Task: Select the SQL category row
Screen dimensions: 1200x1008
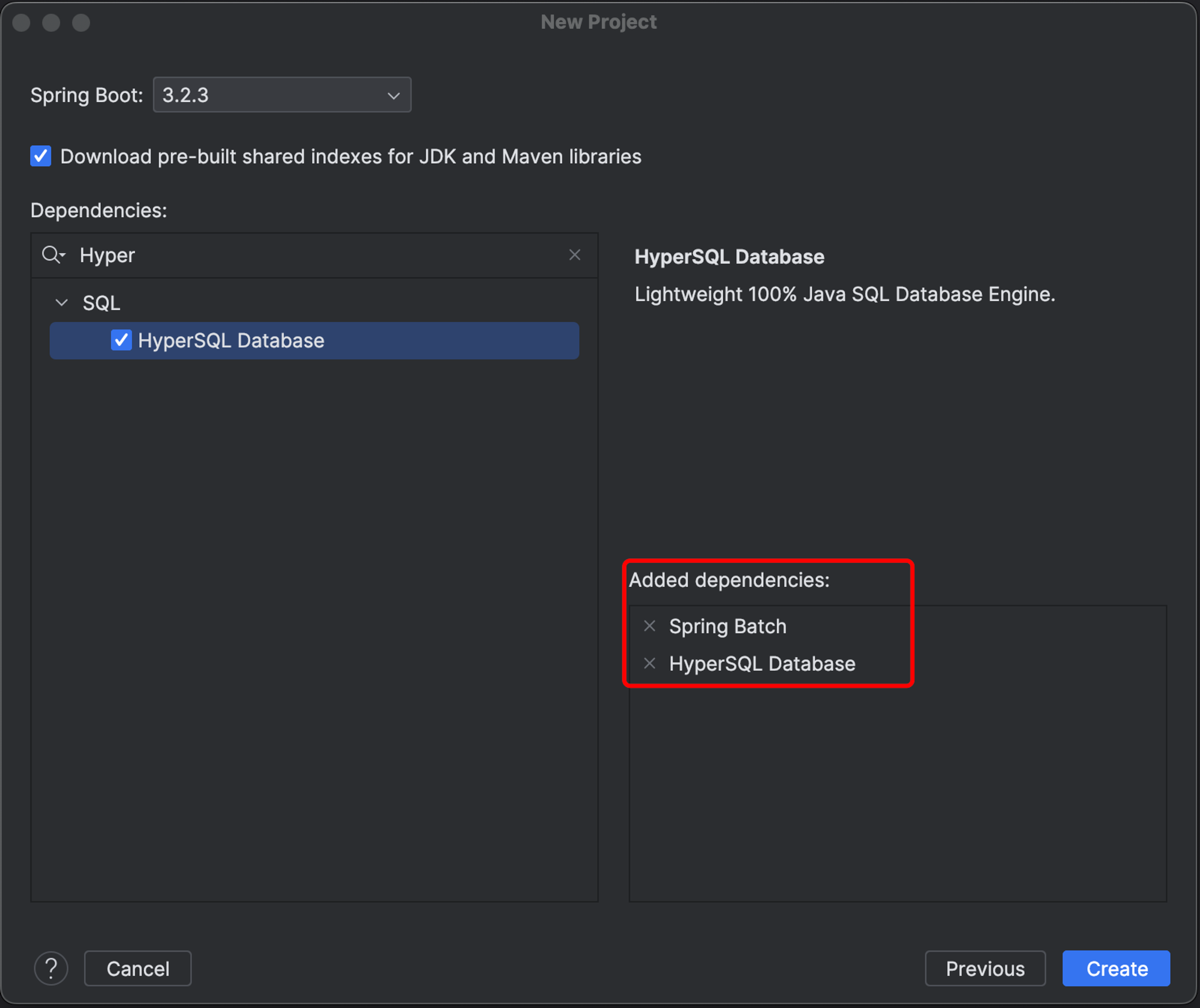Action: pyautogui.click(x=102, y=303)
